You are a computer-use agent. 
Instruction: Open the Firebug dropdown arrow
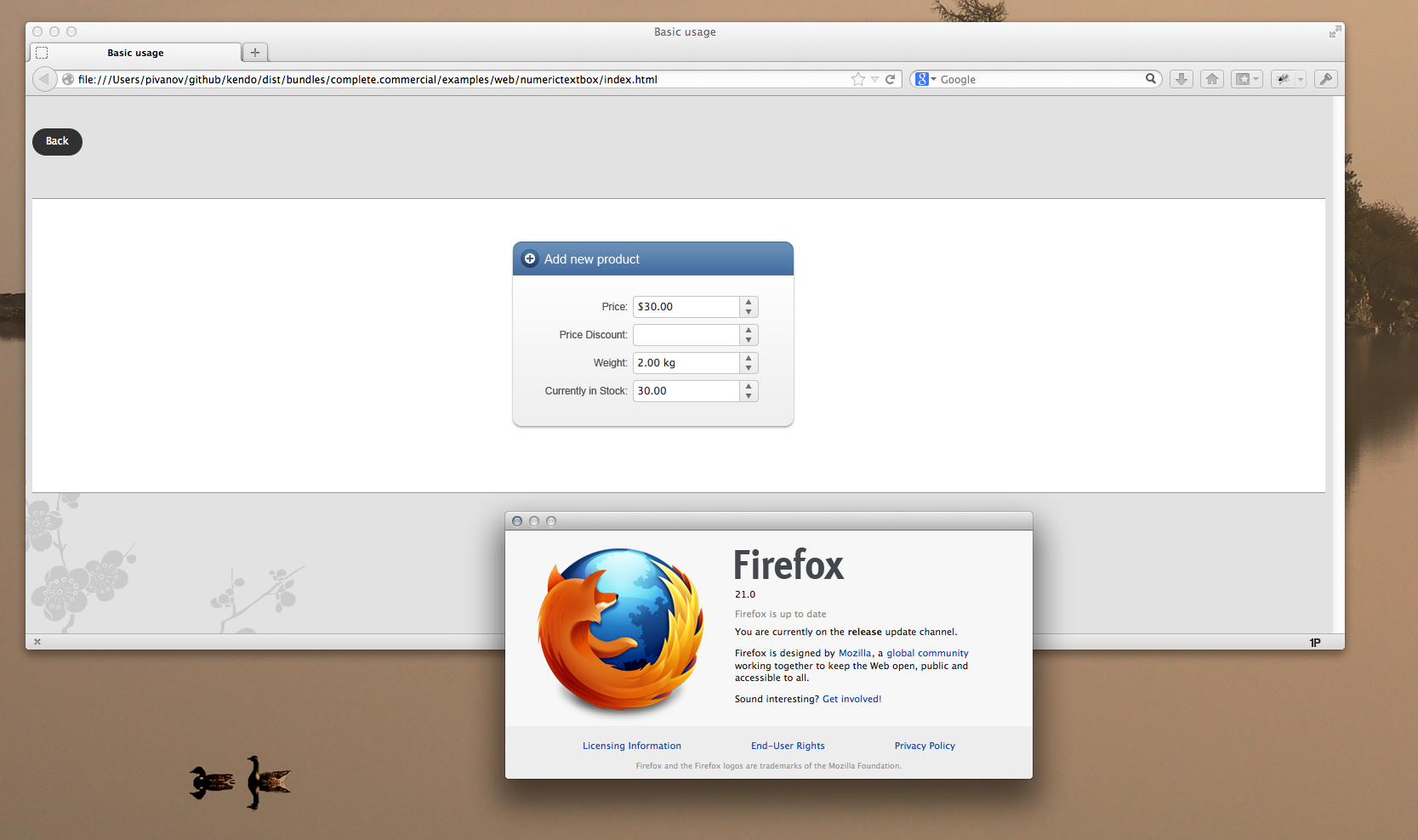tap(1301, 79)
